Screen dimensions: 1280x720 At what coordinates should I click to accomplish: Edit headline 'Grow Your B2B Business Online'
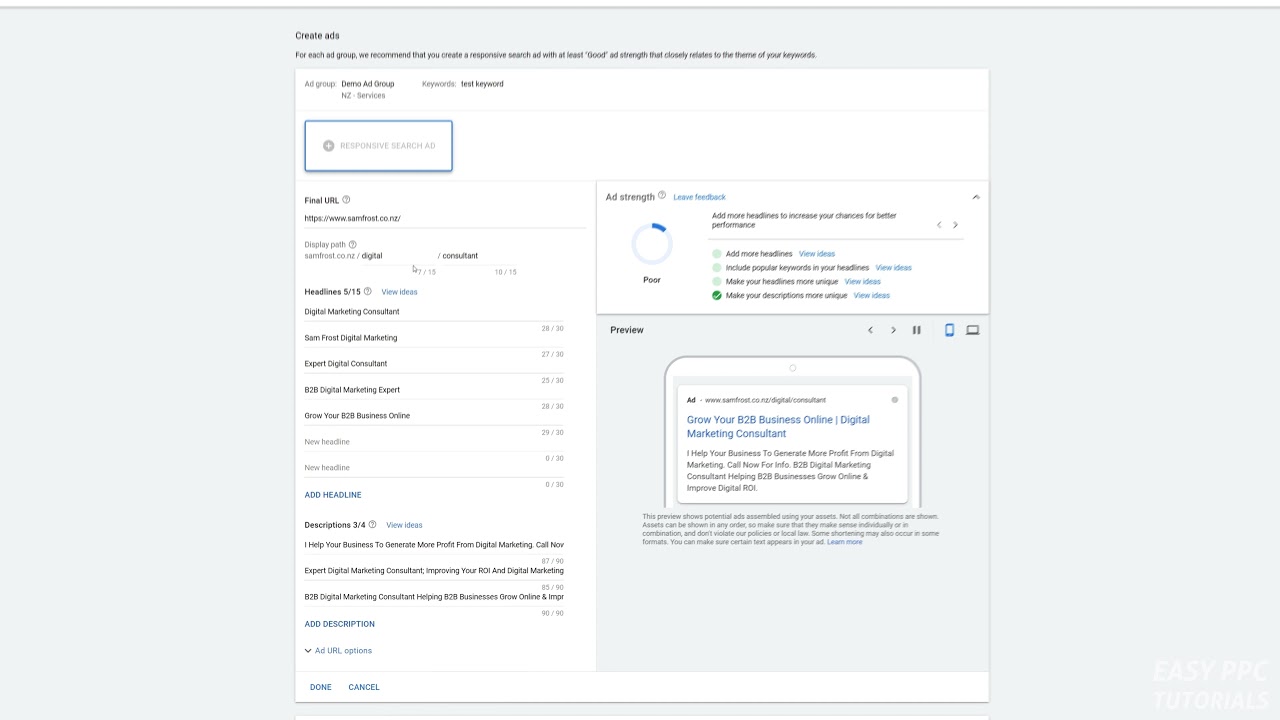(x=434, y=416)
